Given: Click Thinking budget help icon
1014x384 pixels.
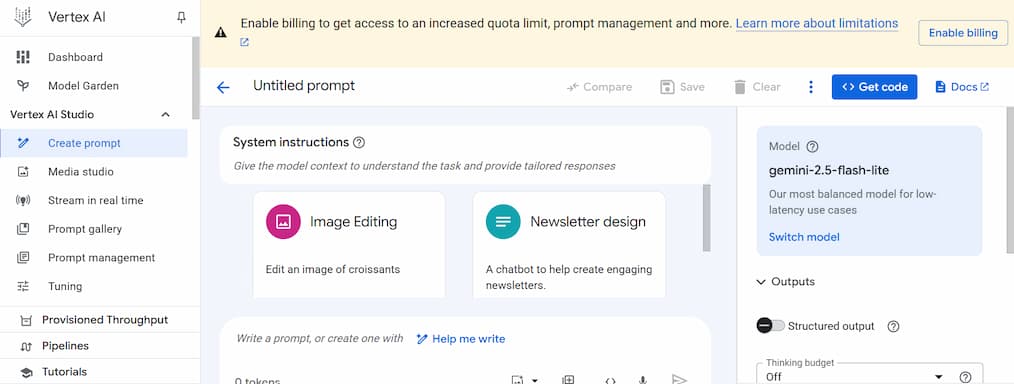Looking at the screenshot, I should click(x=965, y=377).
